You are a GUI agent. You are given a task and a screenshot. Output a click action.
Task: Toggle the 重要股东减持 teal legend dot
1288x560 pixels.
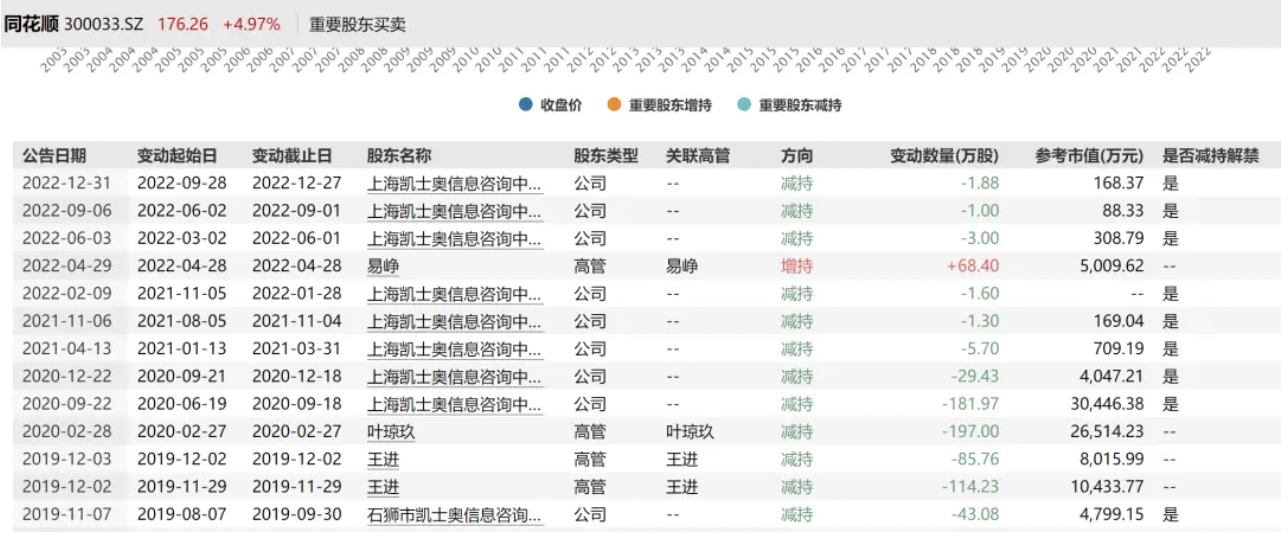pos(743,105)
